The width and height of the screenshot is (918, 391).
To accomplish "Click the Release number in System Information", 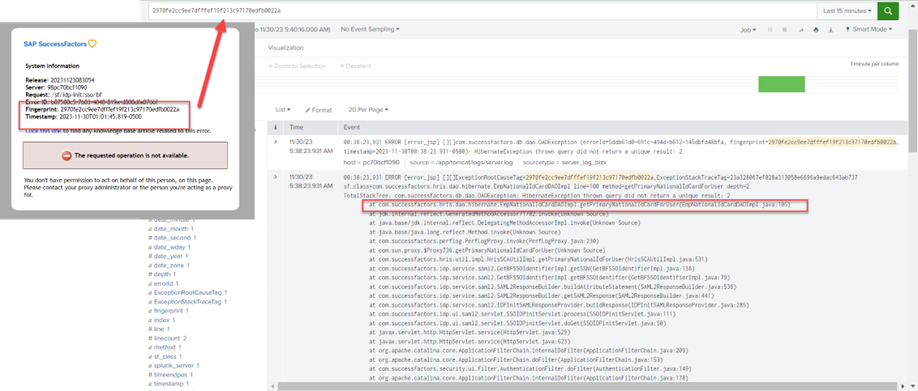I will tap(71, 80).
